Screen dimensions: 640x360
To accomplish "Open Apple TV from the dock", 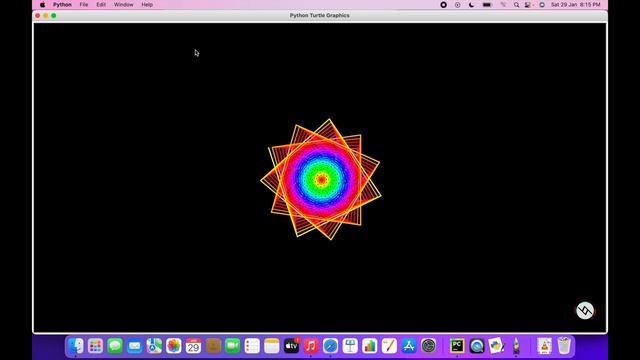I will (291, 346).
